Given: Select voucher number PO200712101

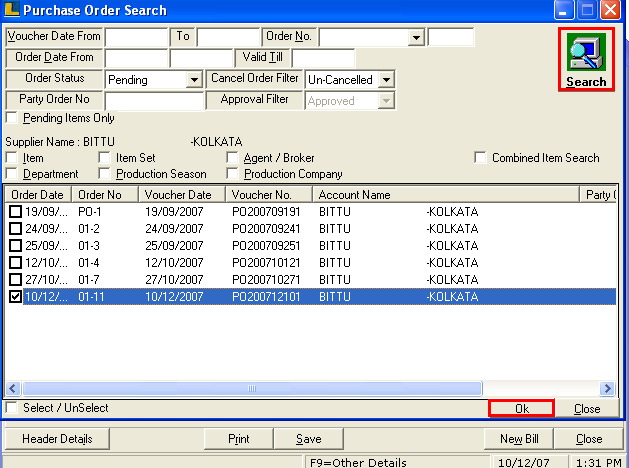Looking at the screenshot, I should [x=266, y=297].
